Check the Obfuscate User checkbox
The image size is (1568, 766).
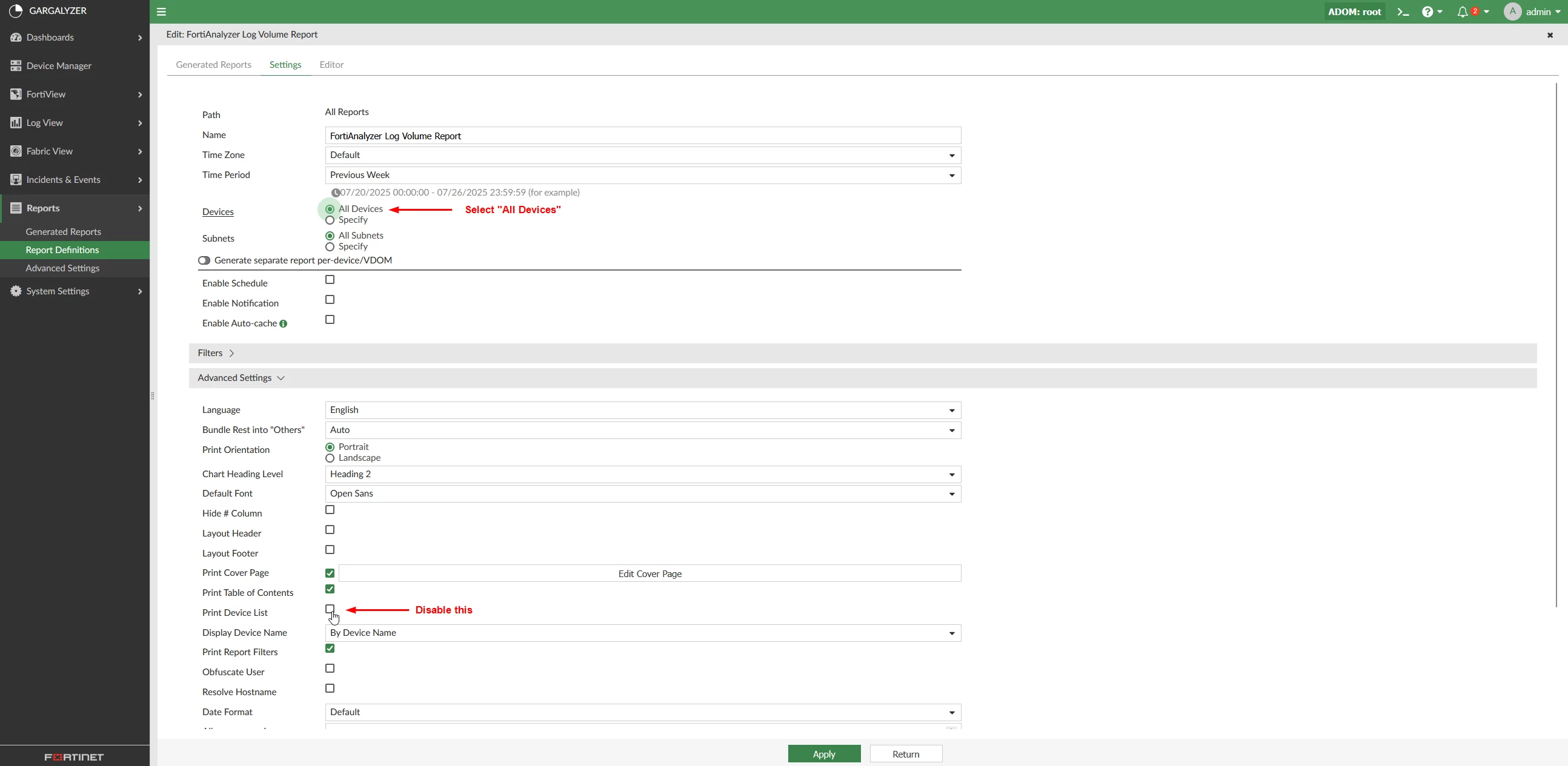[x=330, y=669]
